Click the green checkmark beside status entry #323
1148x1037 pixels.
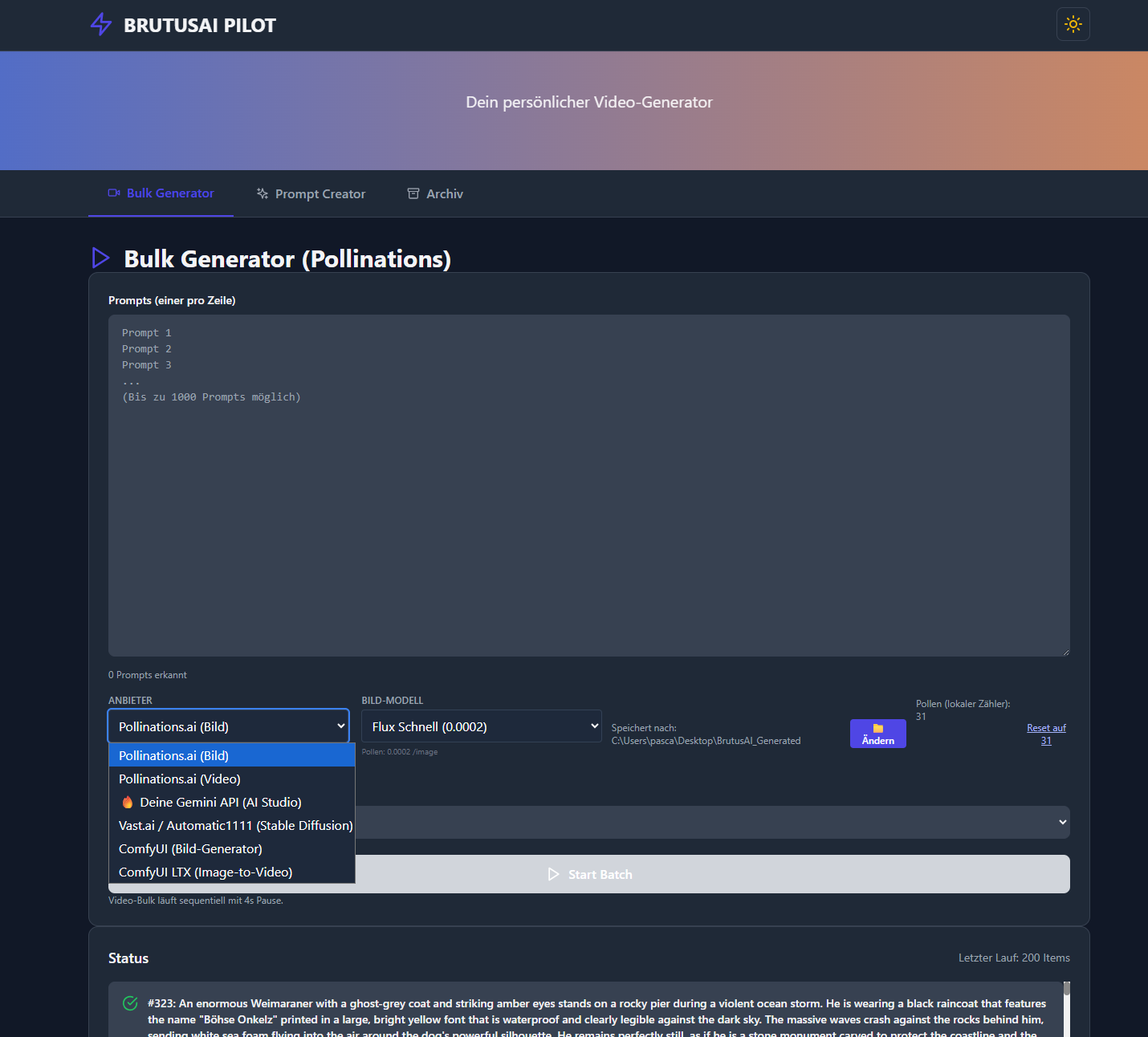point(130,1003)
